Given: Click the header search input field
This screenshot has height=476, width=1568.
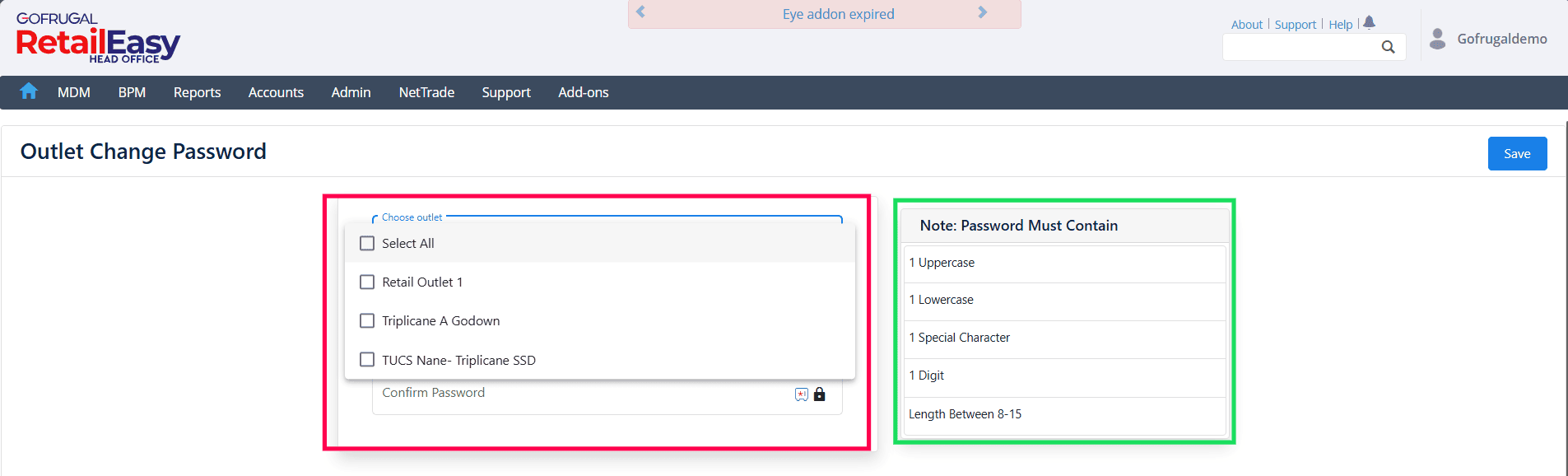Looking at the screenshot, I should click(x=1300, y=47).
